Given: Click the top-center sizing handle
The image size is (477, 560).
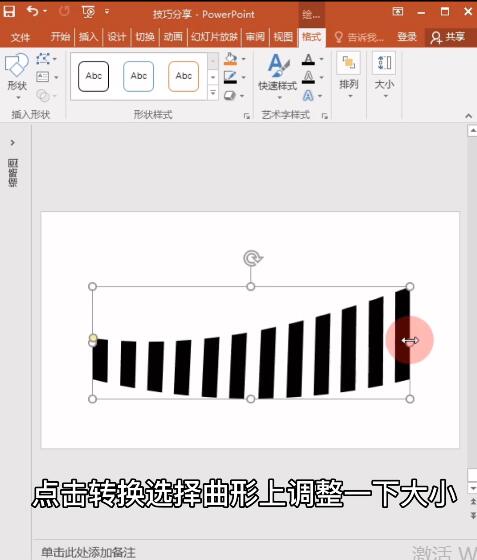Looking at the screenshot, I should coord(251,286).
